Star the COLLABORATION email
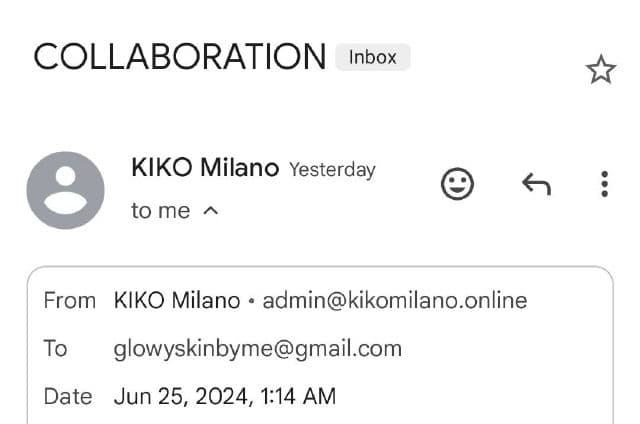 (x=600, y=70)
